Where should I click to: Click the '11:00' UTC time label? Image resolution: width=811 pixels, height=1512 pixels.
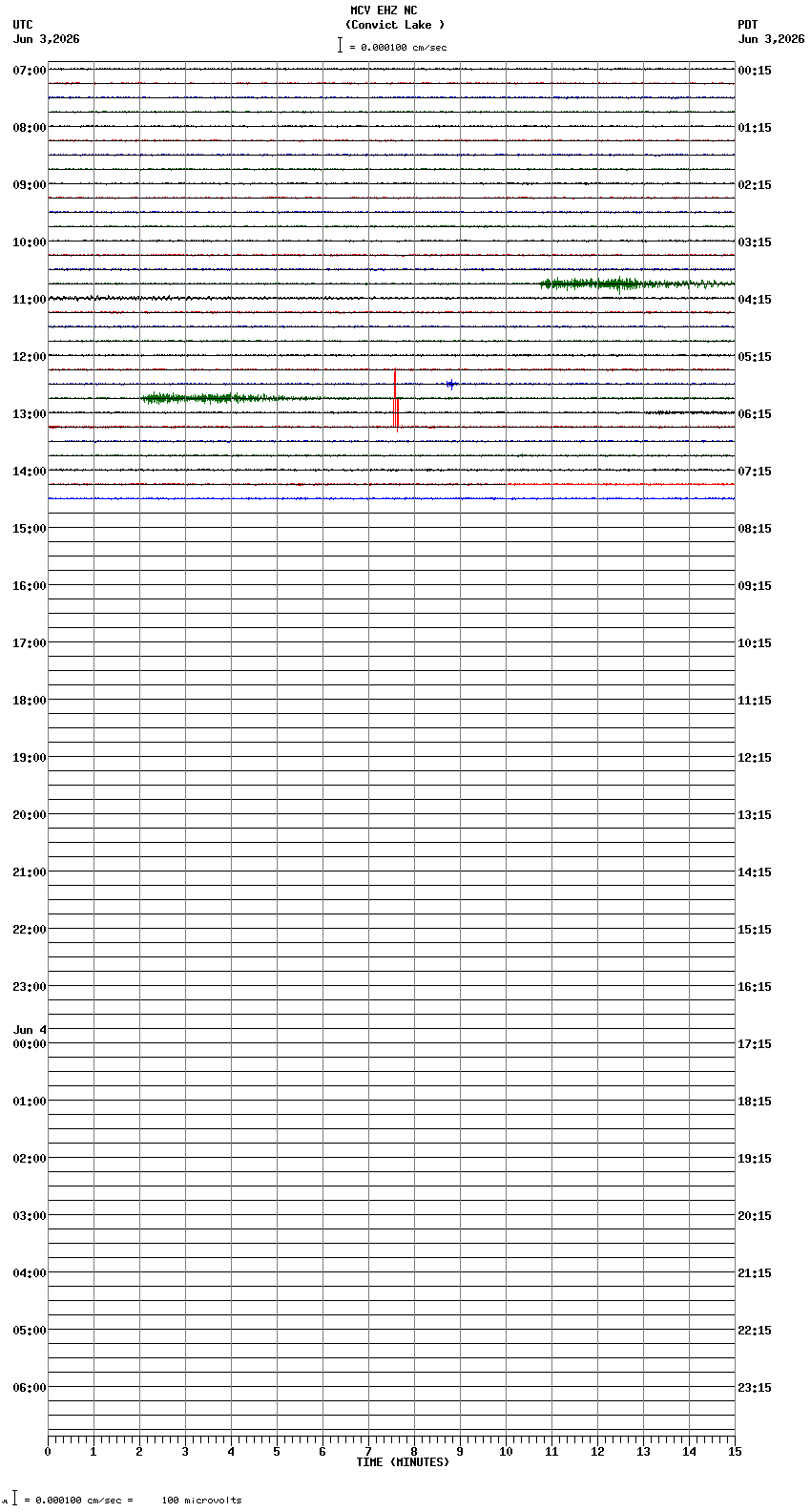pyautogui.click(x=30, y=299)
